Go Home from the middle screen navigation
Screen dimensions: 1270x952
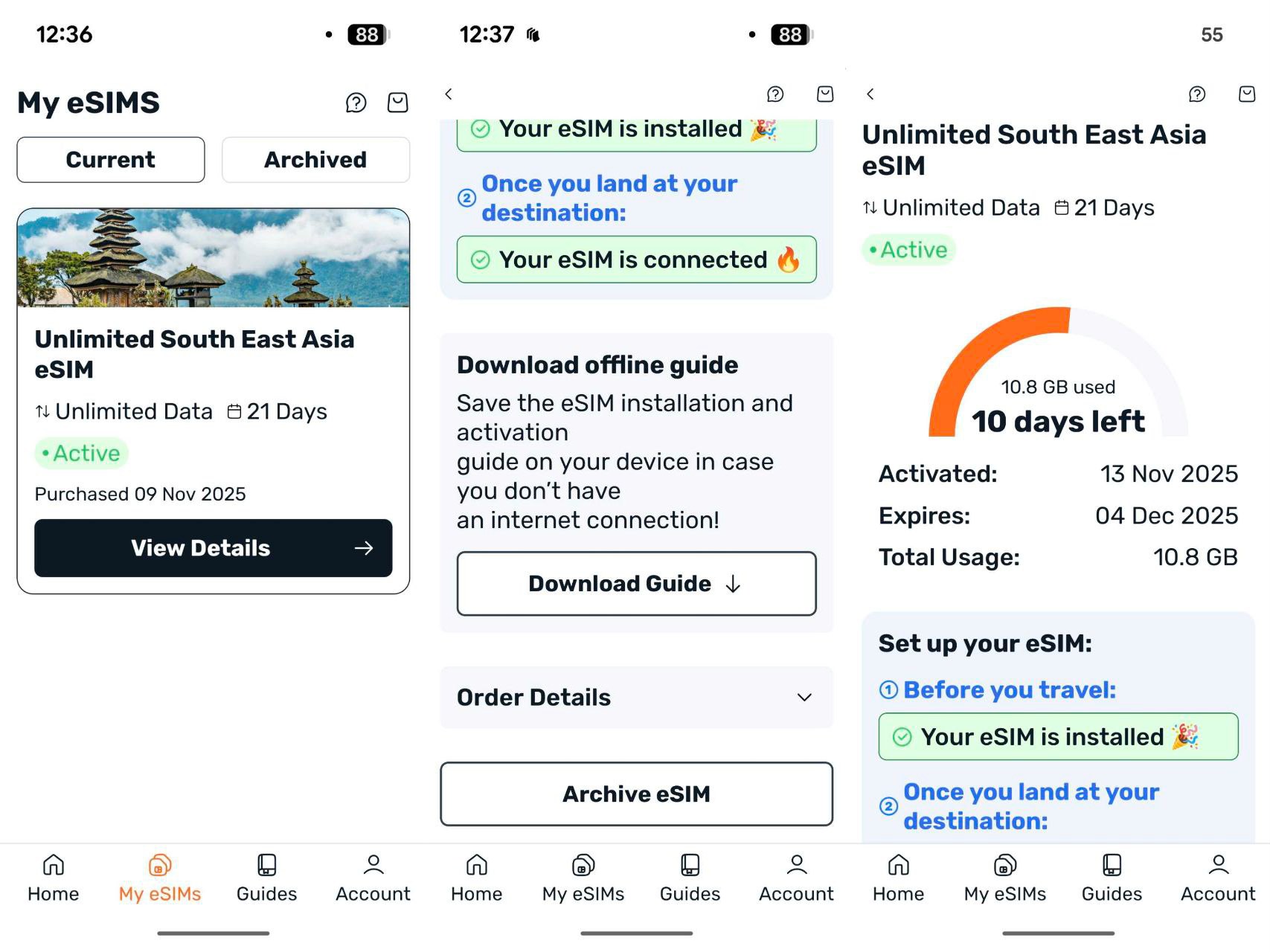pyautogui.click(x=476, y=878)
